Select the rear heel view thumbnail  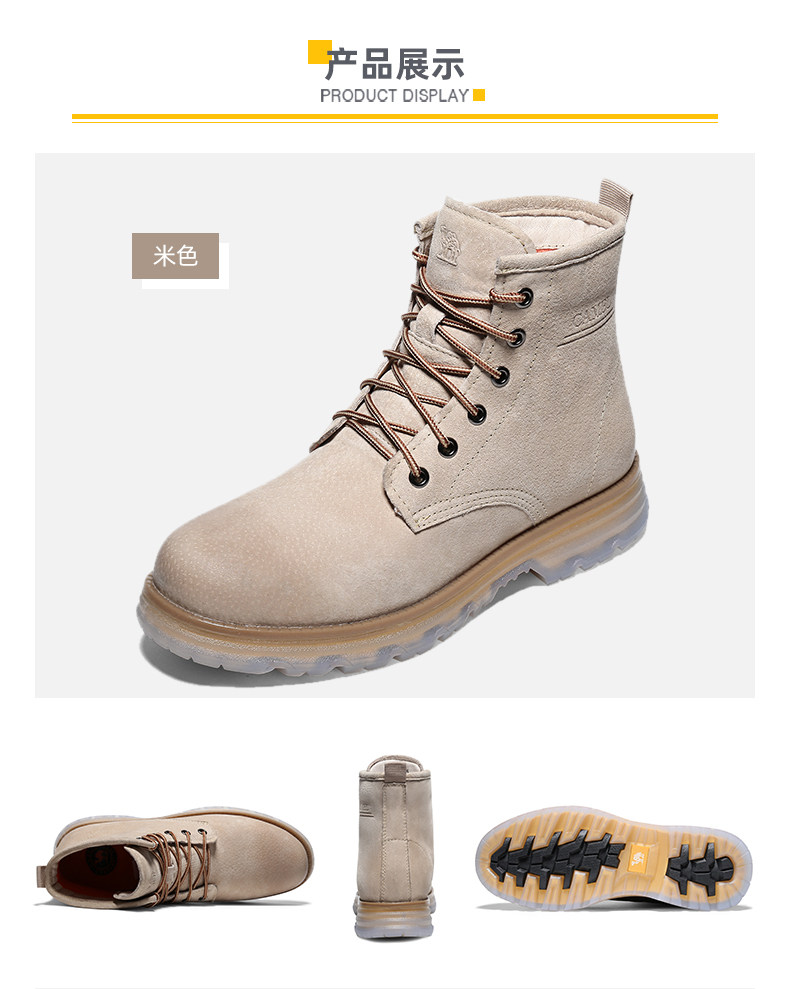point(394,847)
